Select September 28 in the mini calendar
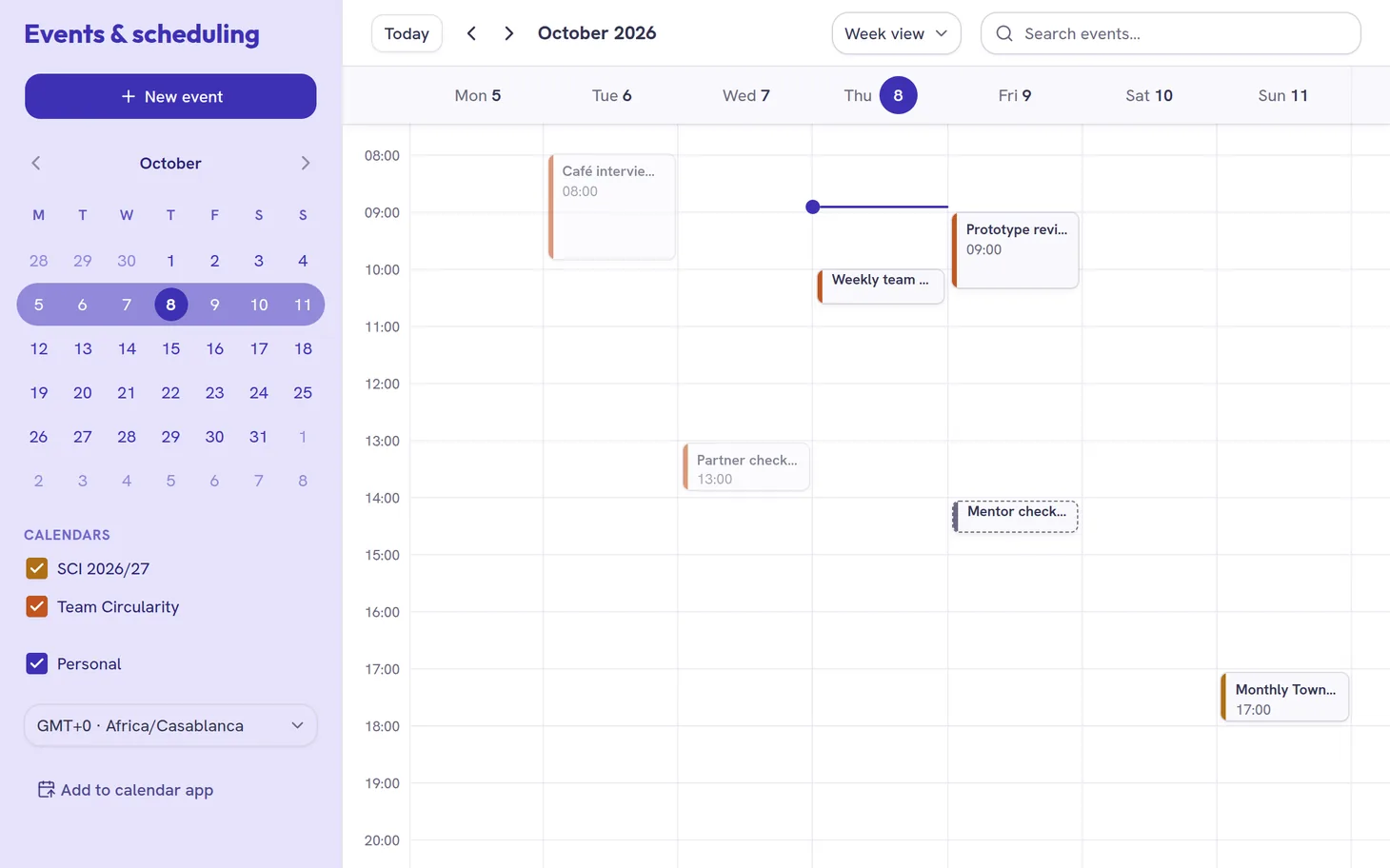Screen dimensions: 1390x868 click(38, 261)
